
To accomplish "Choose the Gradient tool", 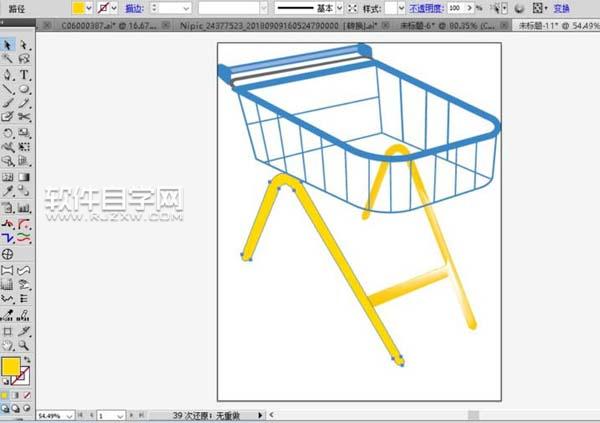I will [24, 177].
